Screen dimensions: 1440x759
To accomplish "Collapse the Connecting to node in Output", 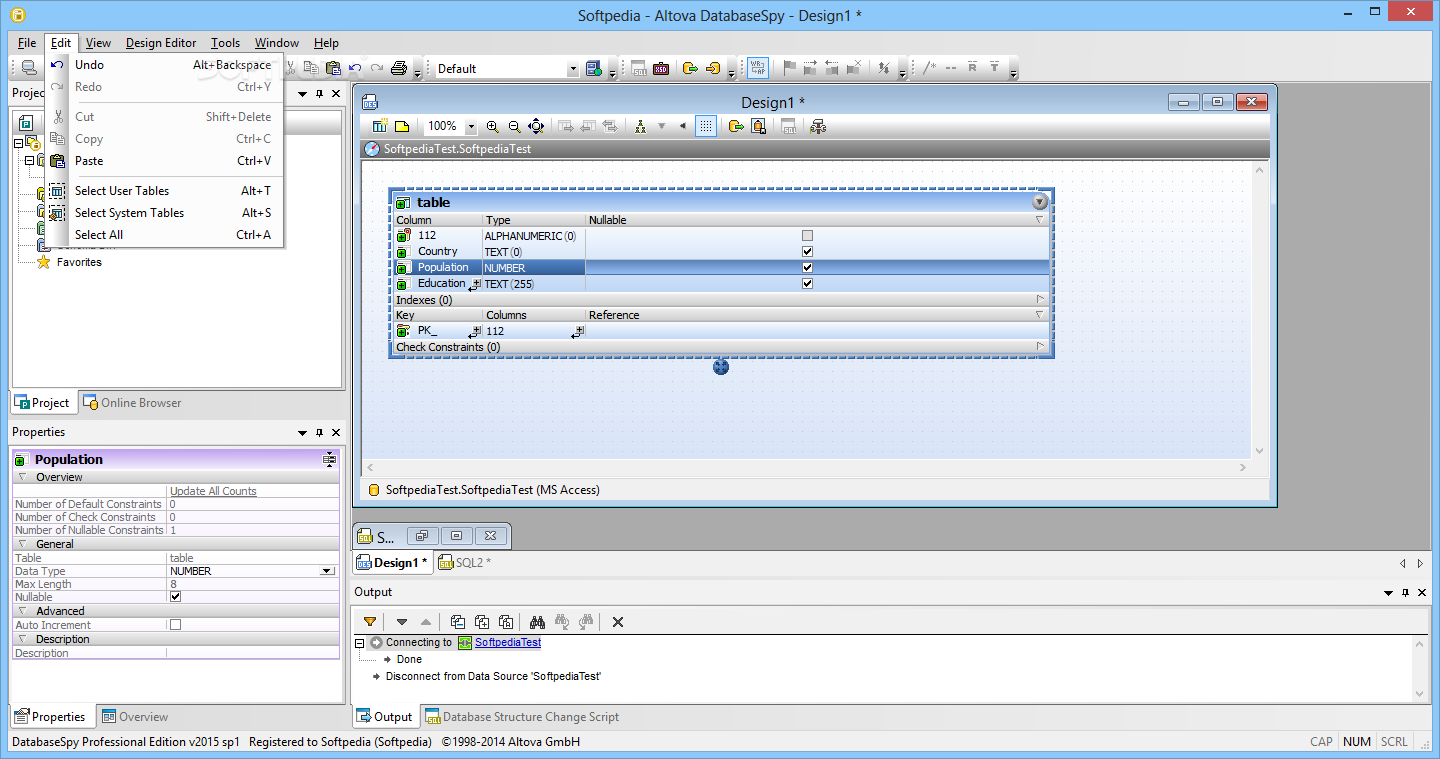I will (x=361, y=643).
